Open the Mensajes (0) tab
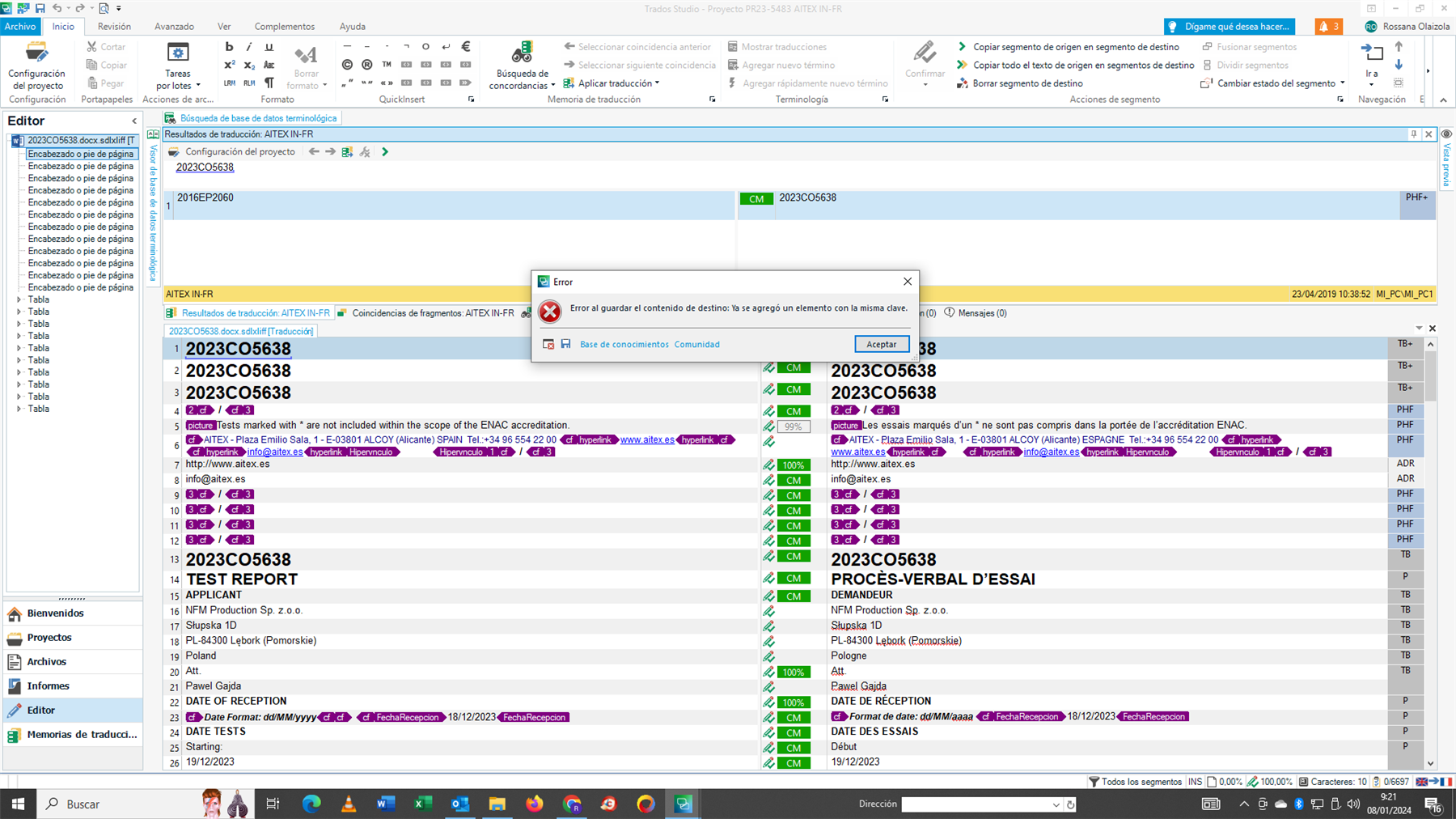 point(976,313)
